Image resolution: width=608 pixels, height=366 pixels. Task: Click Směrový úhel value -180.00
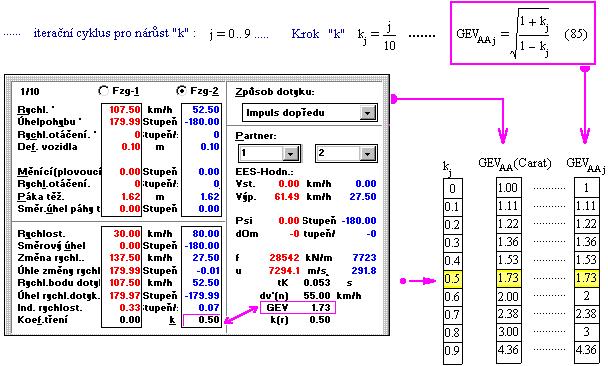point(202,246)
